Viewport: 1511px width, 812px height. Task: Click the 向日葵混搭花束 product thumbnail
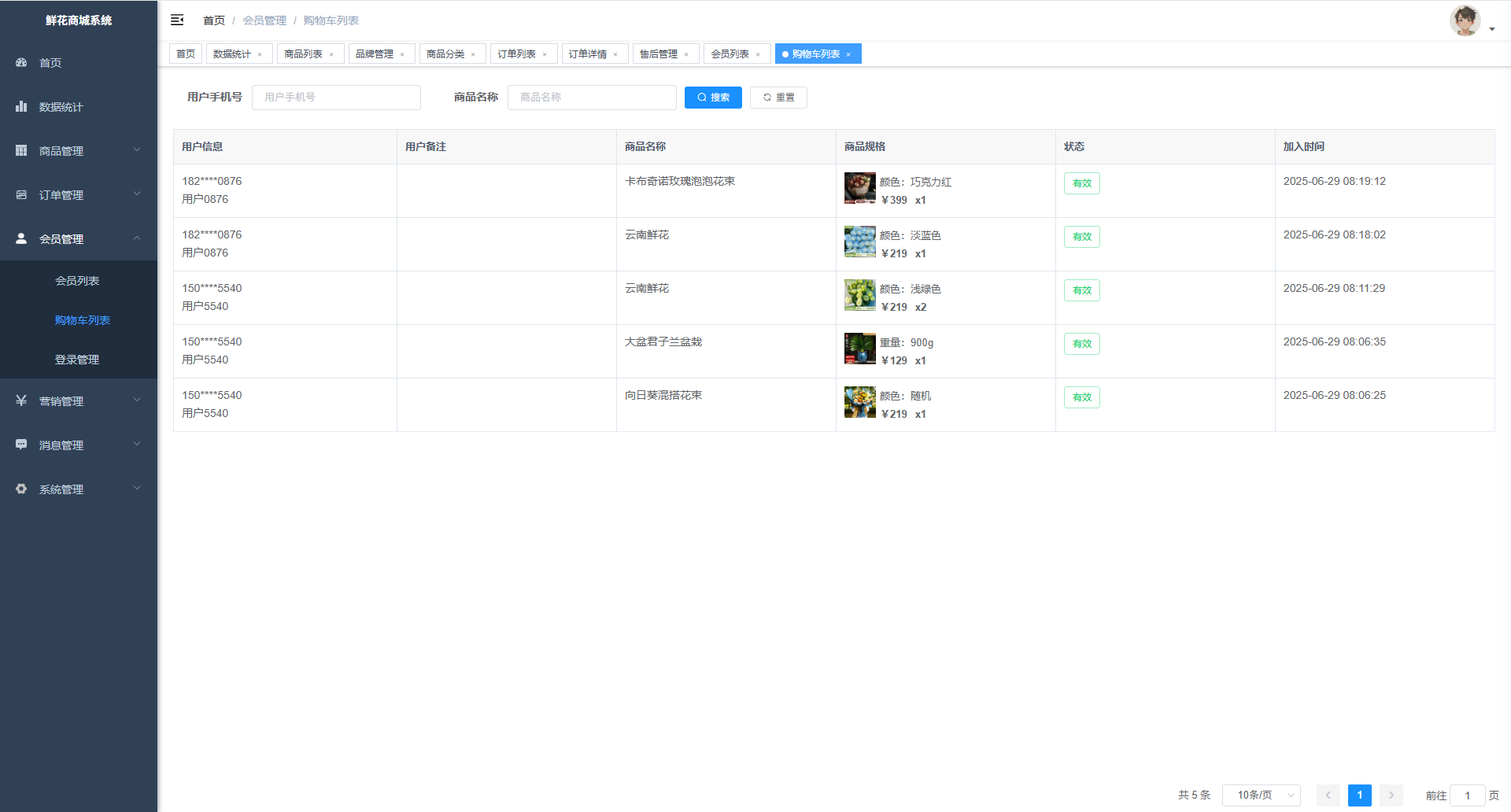coord(859,402)
